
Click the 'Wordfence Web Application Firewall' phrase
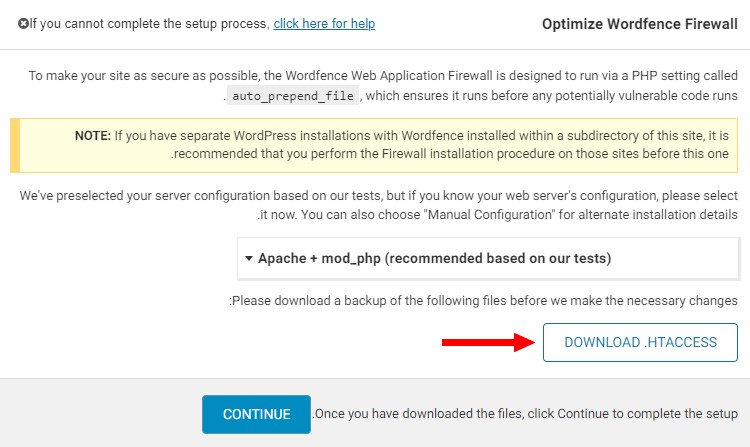click(389, 76)
